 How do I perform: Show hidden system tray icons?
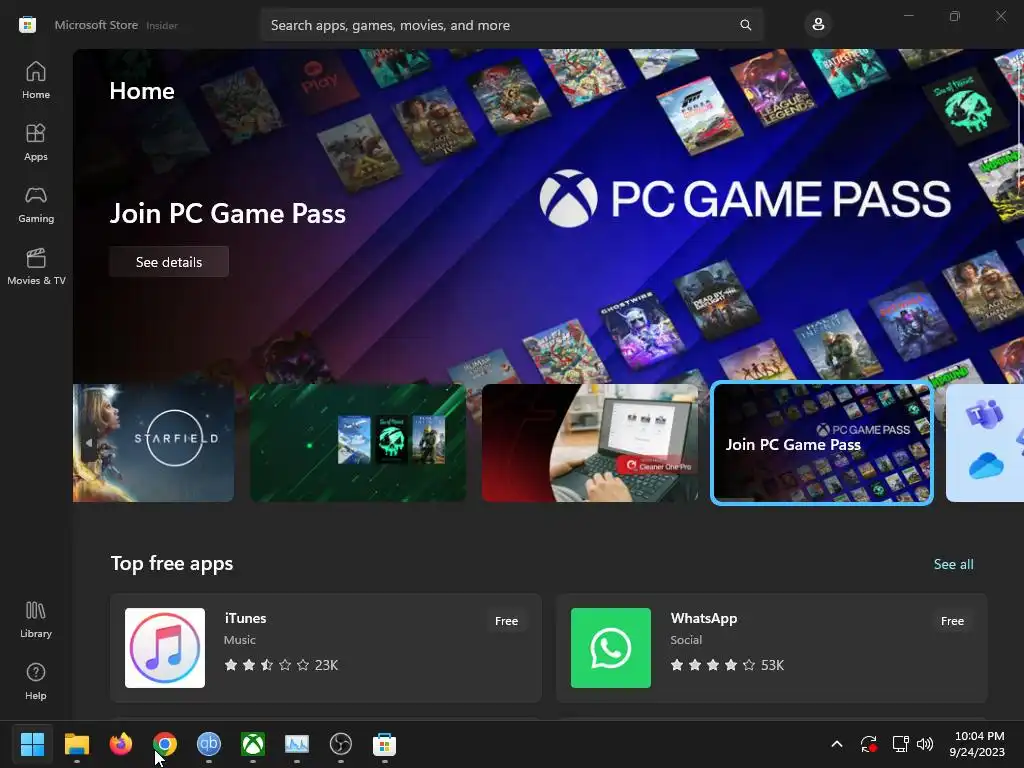tap(837, 744)
